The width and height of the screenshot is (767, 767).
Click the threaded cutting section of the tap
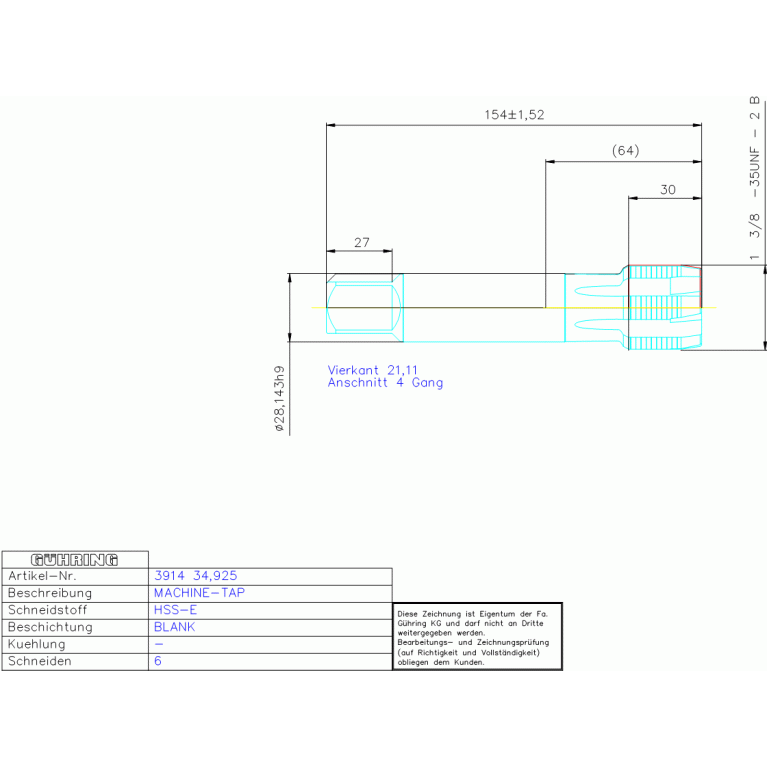[x=665, y=308]
